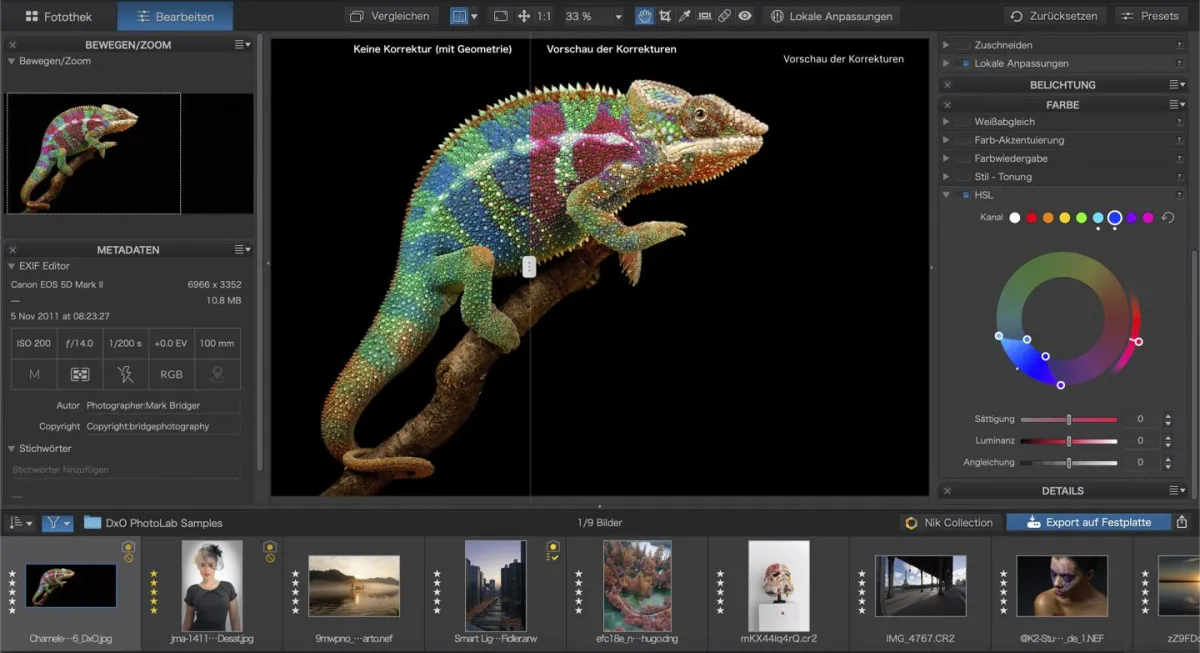Activate the crop tool in the toolbar
The width and height of the screenshot is (1200, 653).
pos(664,16)
